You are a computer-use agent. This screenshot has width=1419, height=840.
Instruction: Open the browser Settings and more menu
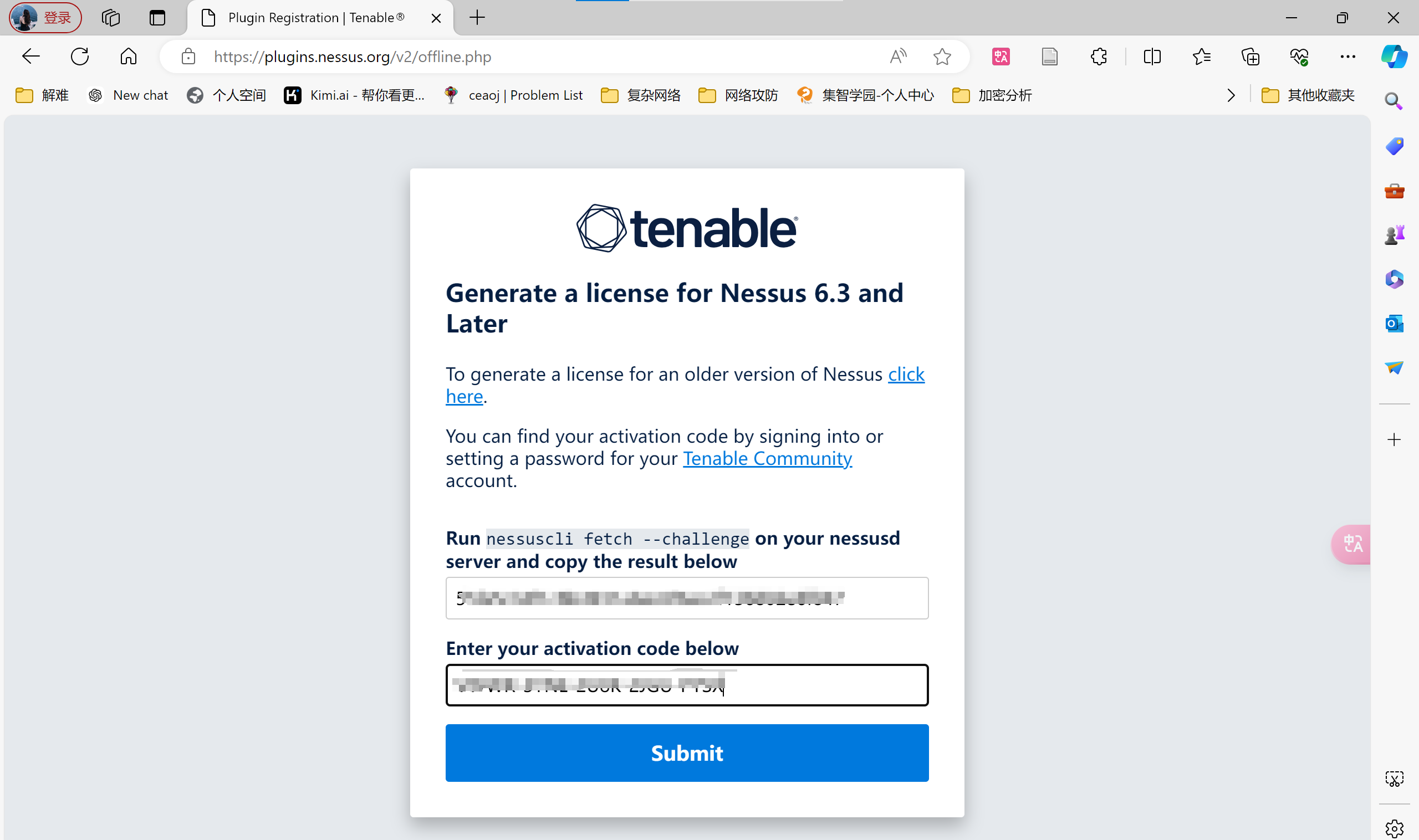[x=1347, y=57]
